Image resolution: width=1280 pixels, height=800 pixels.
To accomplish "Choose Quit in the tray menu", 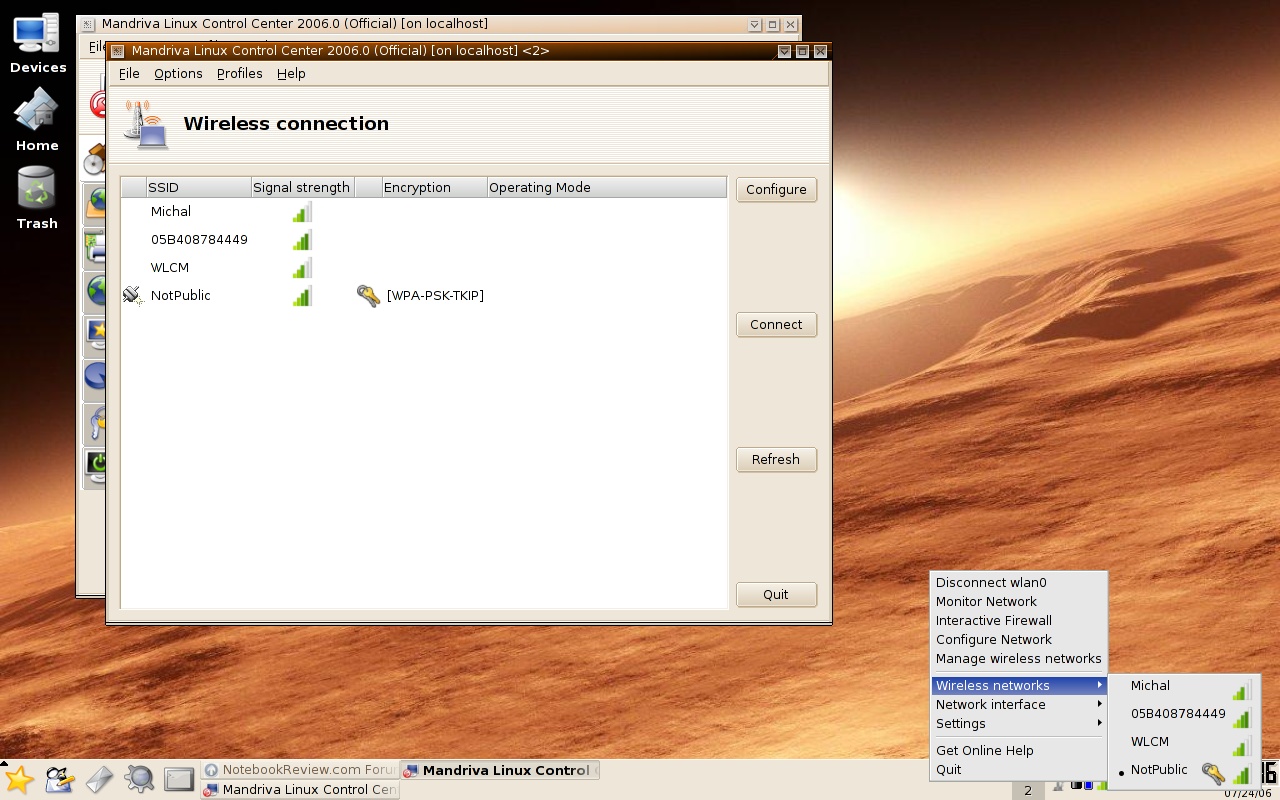I will [x=1019, y=769].
